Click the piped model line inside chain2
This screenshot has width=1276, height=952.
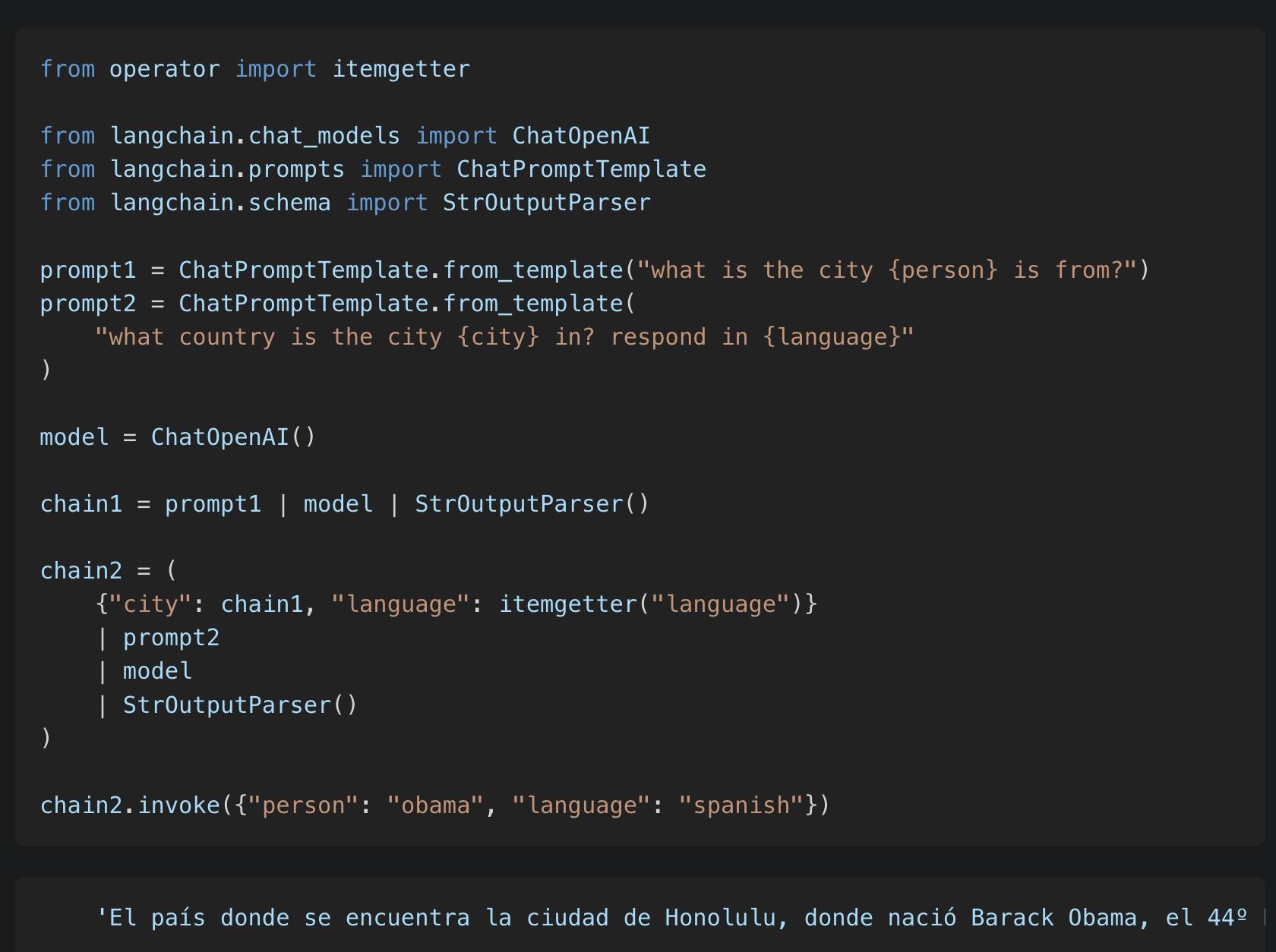coord(157,671)
